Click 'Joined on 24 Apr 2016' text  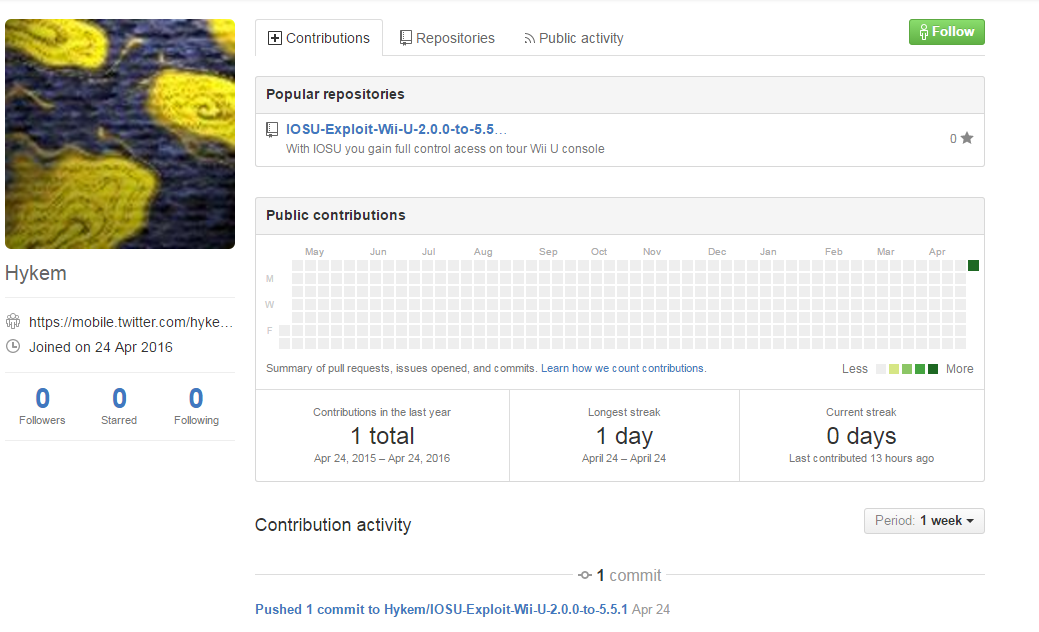(x=101, y=347)
